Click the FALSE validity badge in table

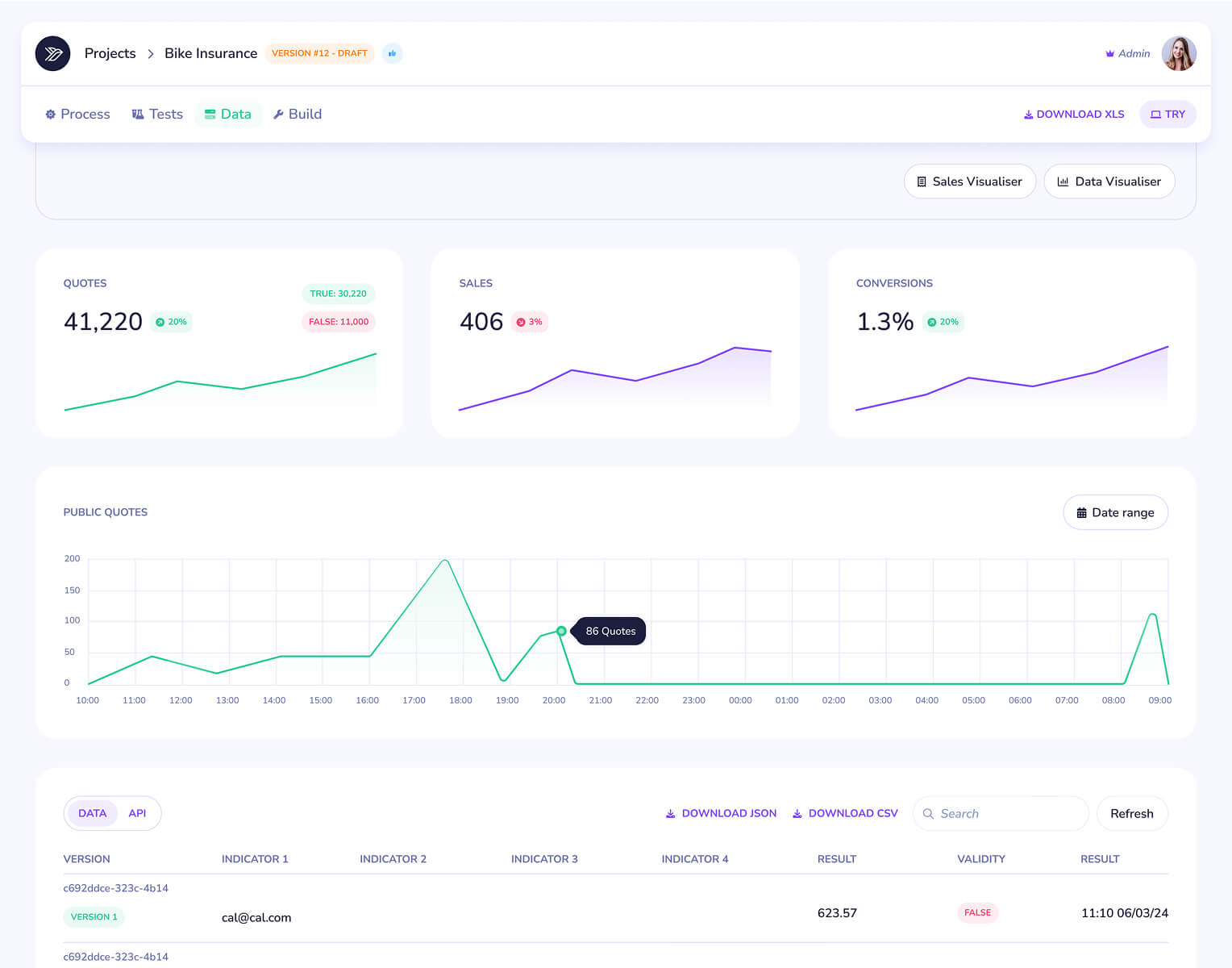point(977,913)
